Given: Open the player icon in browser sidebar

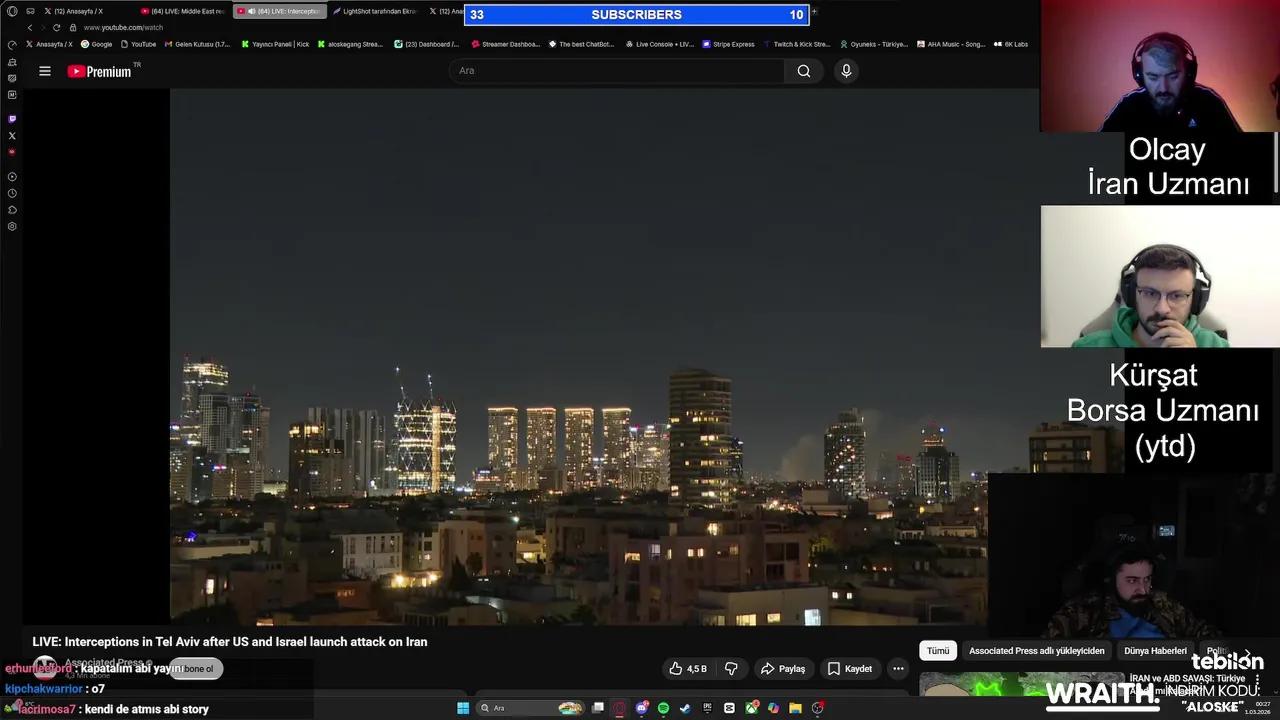Looking at the screenshot, I should (x=12, y=177).
